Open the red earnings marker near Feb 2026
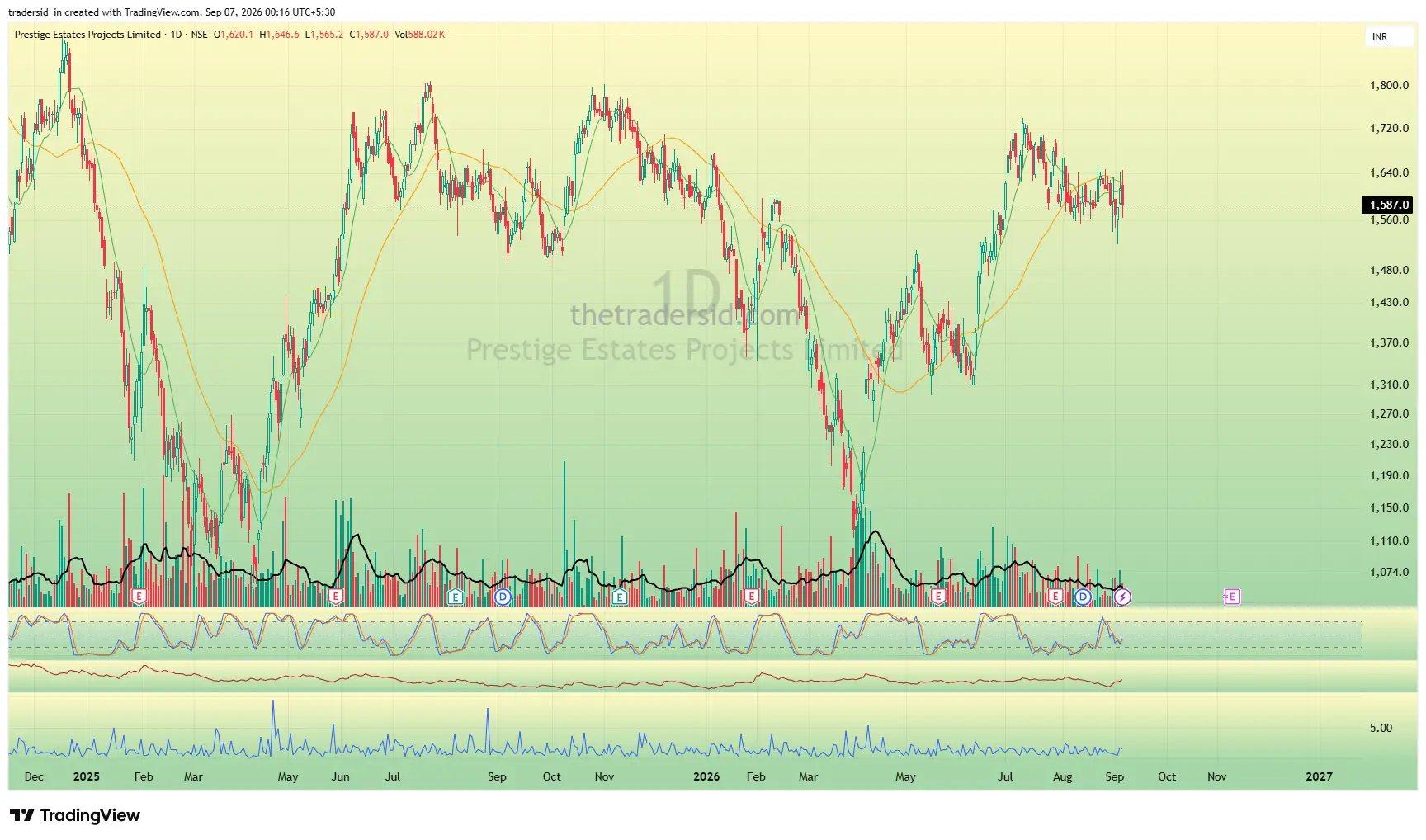 click(x=751, y=596)
